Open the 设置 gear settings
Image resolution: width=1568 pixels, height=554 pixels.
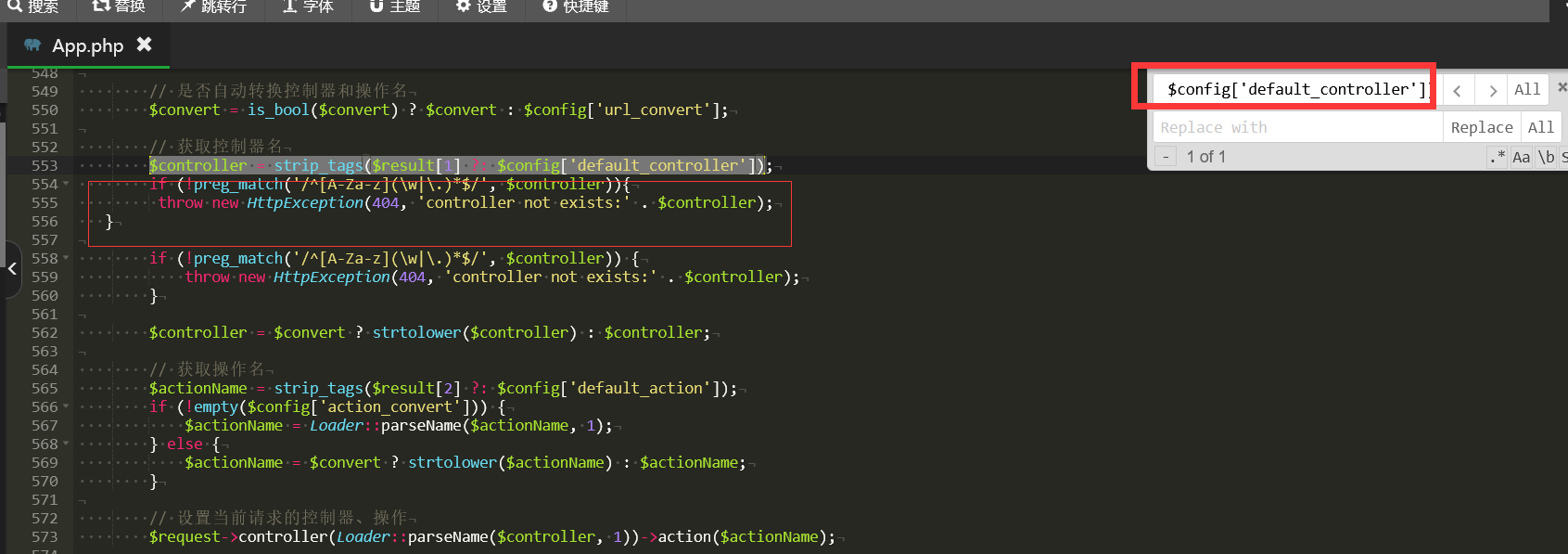tap(481, 7)
